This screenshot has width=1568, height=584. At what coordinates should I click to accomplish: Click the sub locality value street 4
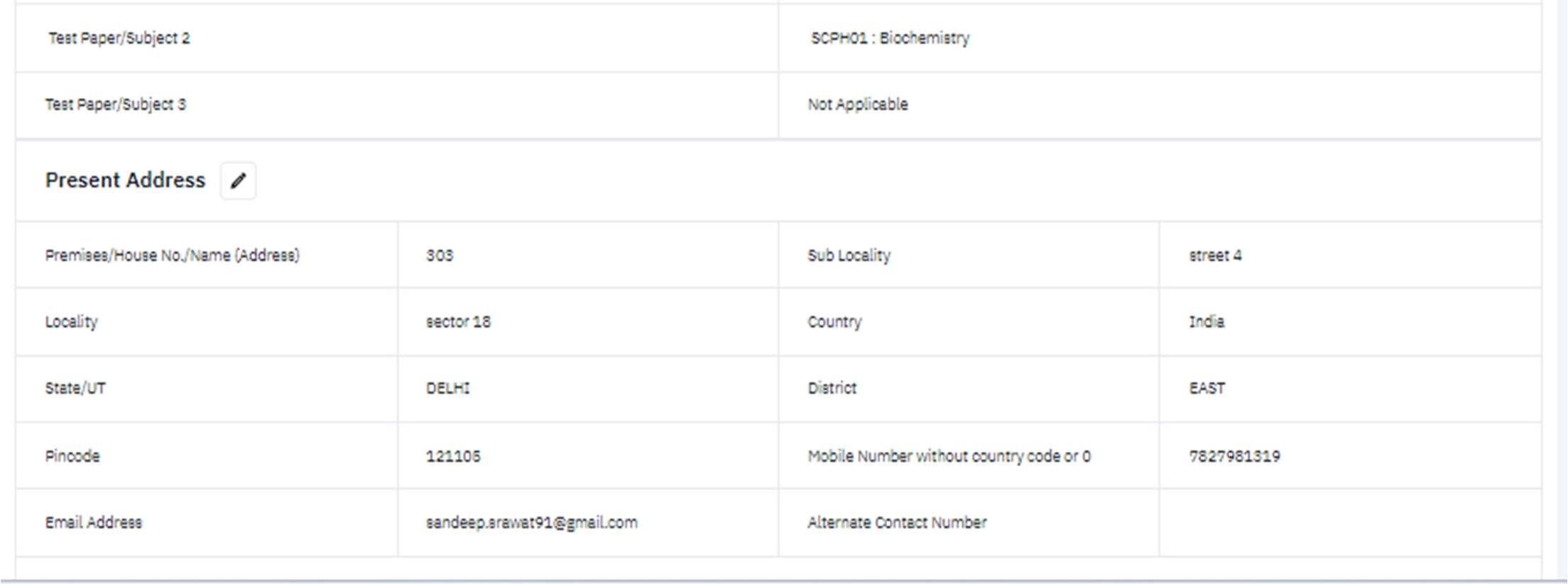tap(1215, 256)
